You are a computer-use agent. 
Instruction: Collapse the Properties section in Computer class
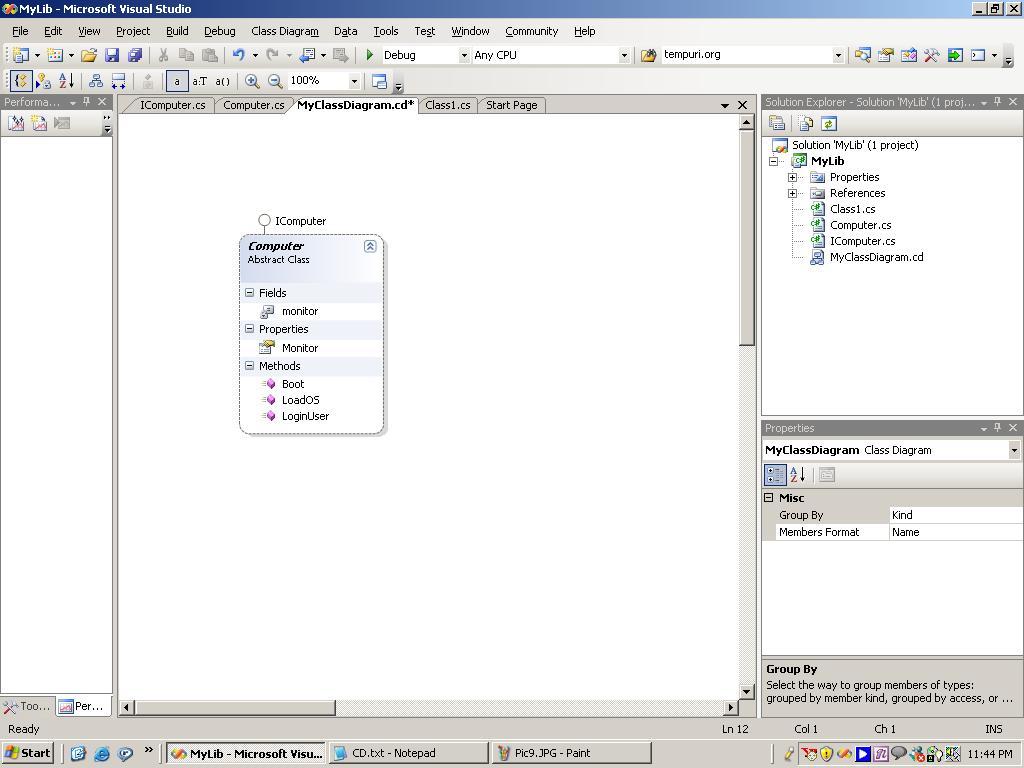click(249, 328)
